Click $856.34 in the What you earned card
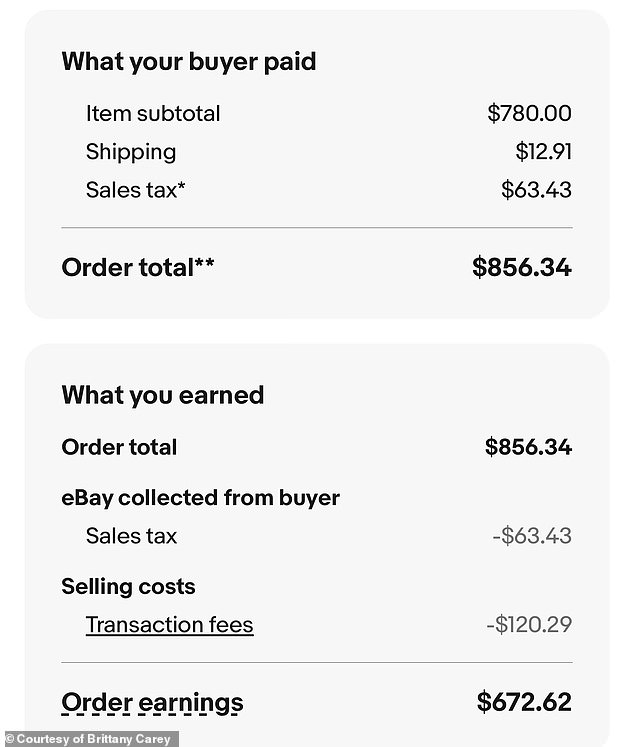Screen dimensions: 634x747 tap(528, 447)
